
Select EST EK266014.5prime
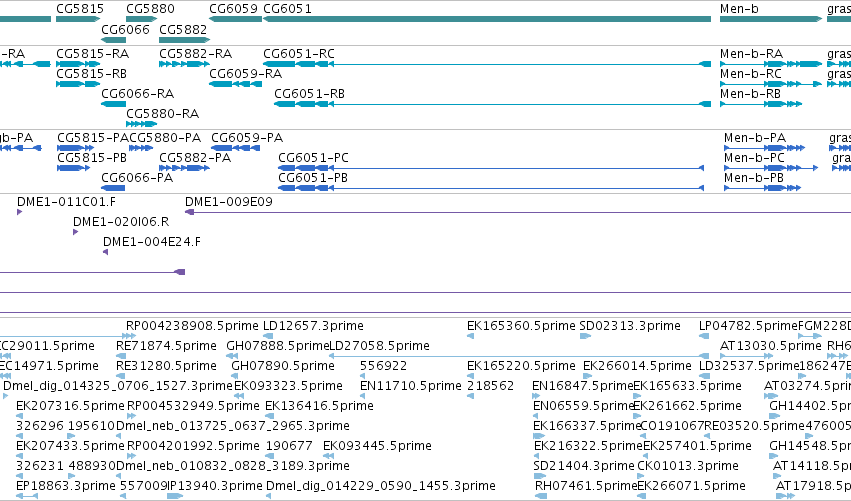pyautogui.click(x=637, y=366)
